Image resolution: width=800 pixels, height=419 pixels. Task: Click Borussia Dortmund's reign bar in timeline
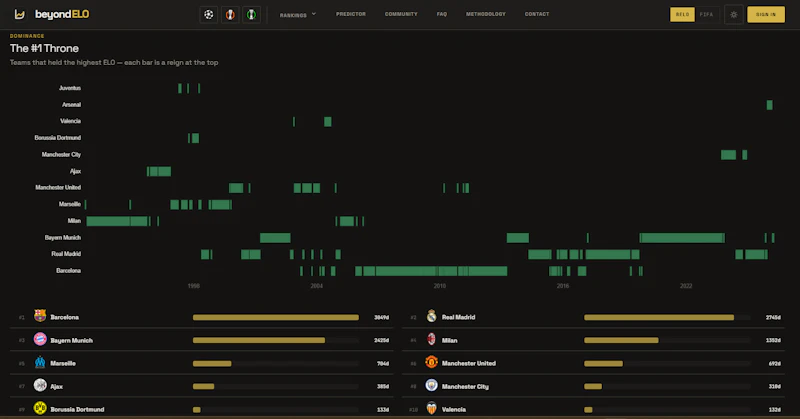tap(193, 138)
